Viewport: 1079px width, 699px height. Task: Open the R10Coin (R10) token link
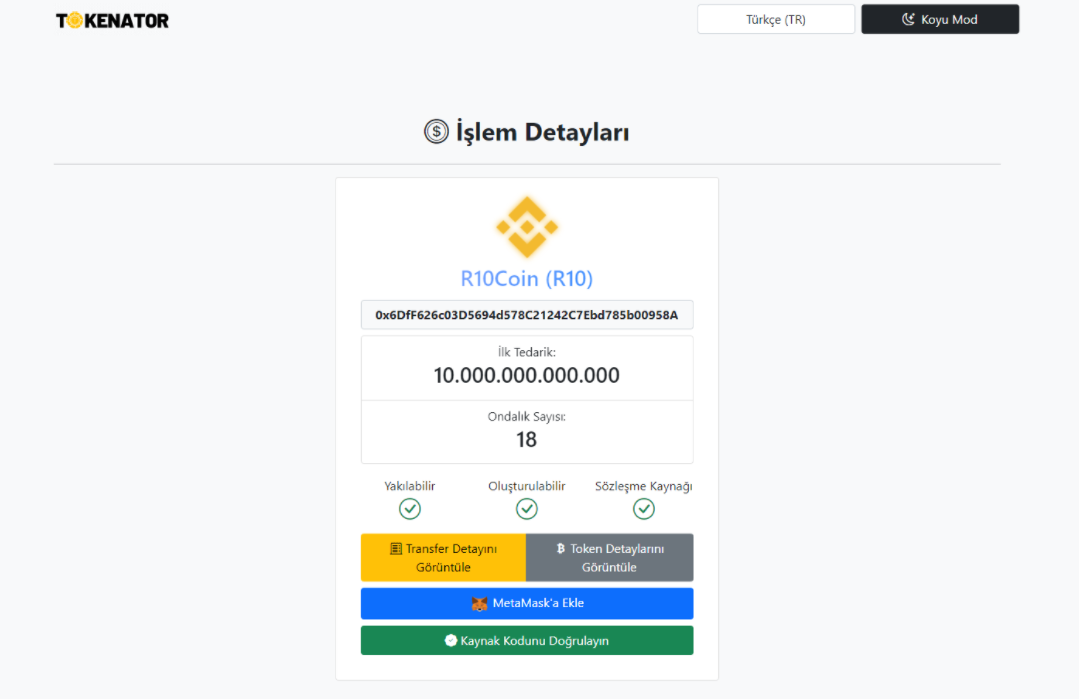click(x=526, y=279)
